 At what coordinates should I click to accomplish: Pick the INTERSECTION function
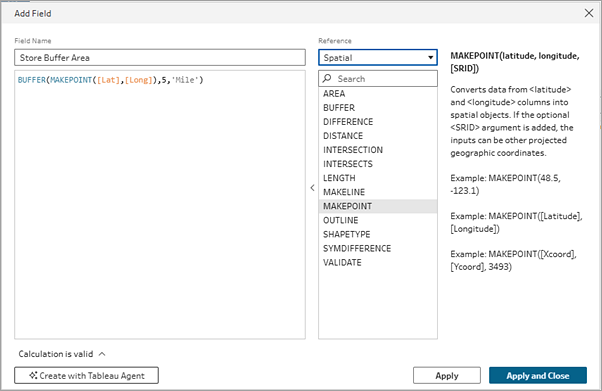click(378, 150)
